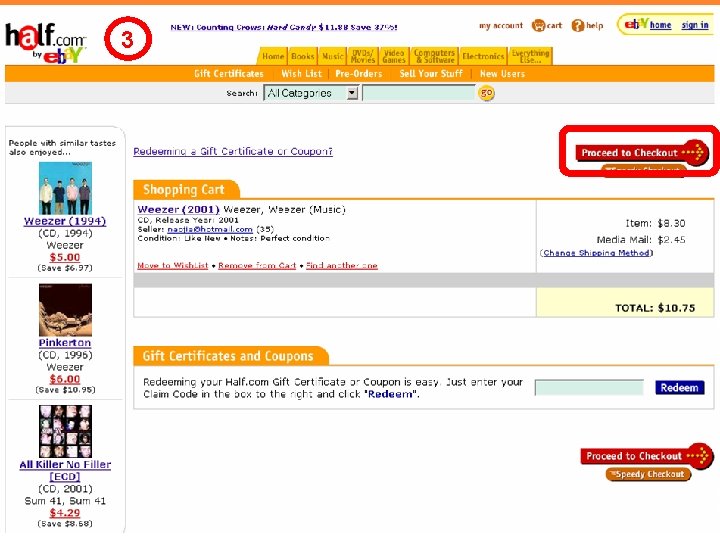Click the TOTAL: $10.75 text
The height and width of the screenshot is (540, 720).
pos(655,308)
